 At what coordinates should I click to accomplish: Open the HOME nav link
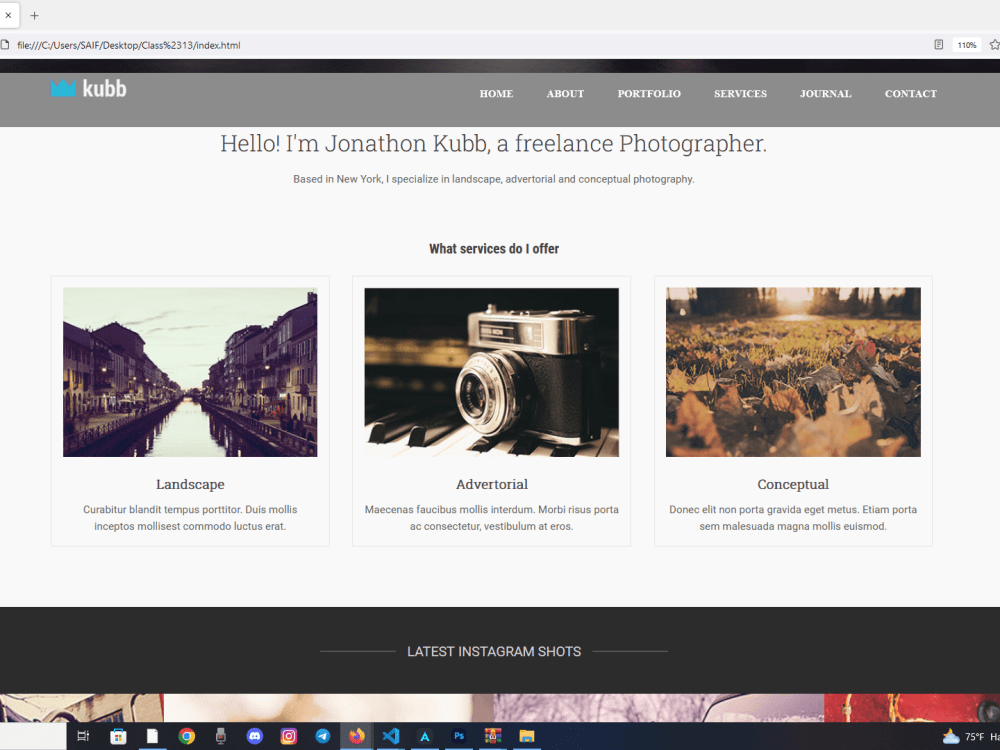(x=496, y=94)
